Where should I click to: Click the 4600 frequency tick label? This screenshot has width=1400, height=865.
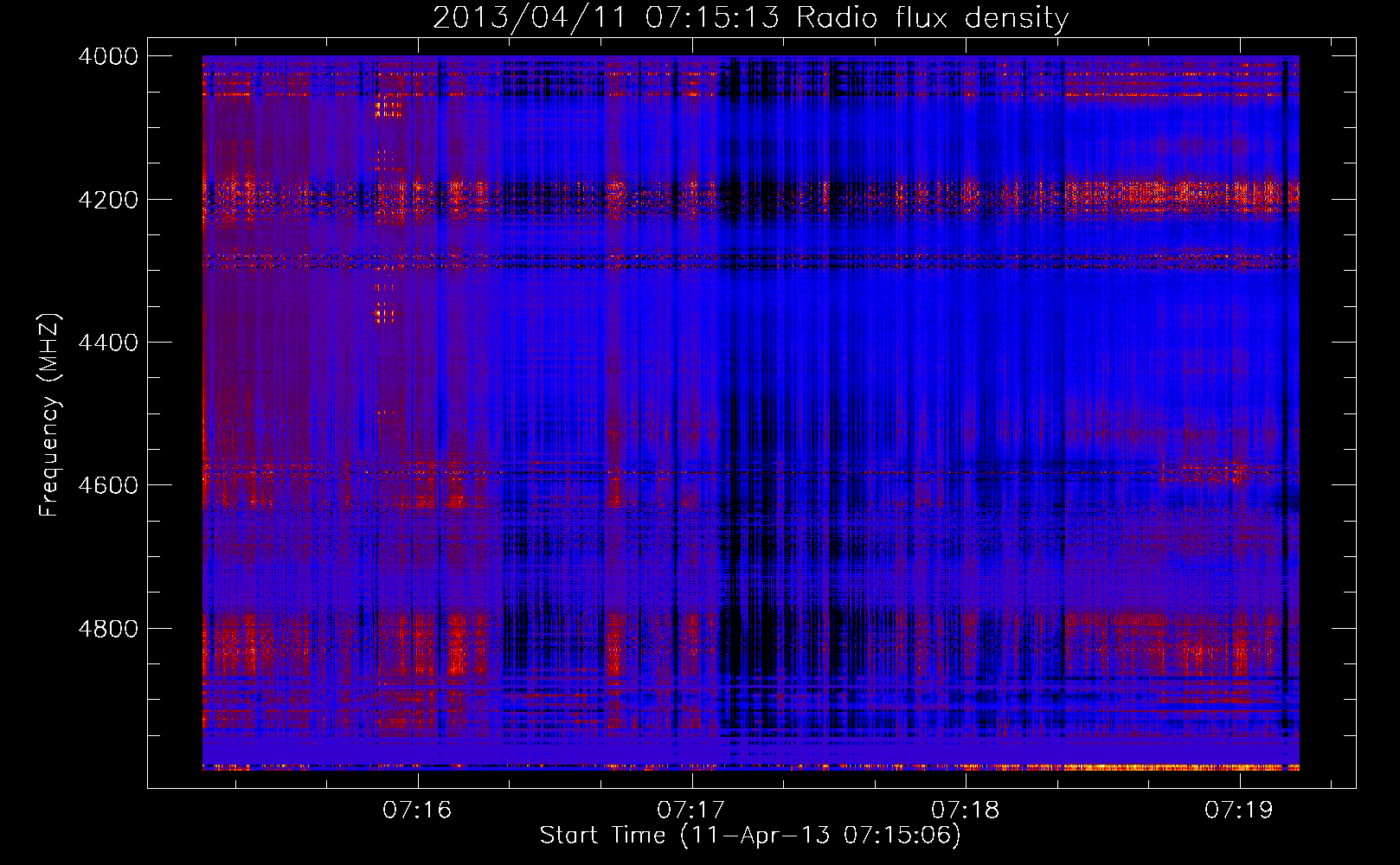(x=108, y=485)
